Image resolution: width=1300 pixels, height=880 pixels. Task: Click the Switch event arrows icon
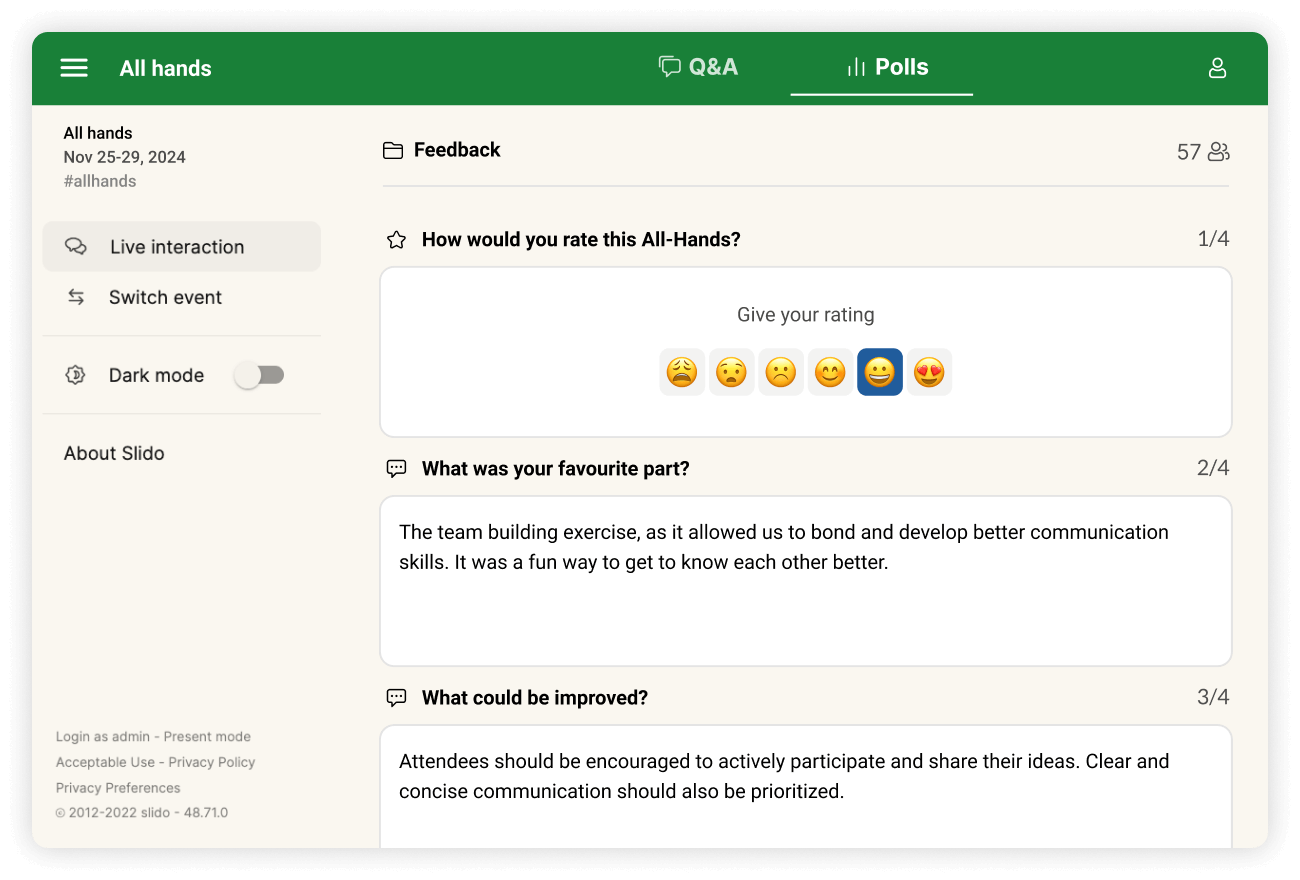[x=76, y=297]
